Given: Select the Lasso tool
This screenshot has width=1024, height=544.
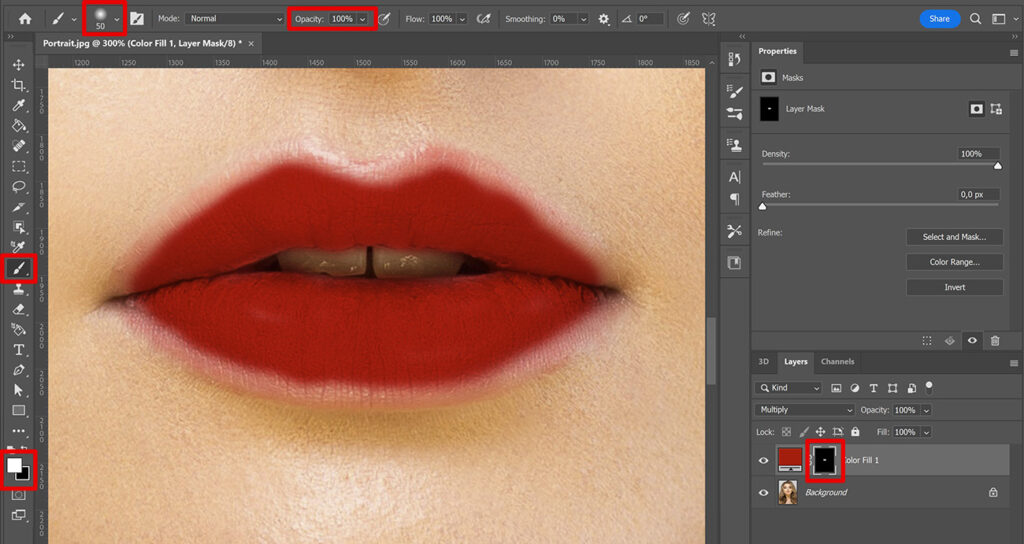Looking at the screenshot, I should click(x=18, y=187).
